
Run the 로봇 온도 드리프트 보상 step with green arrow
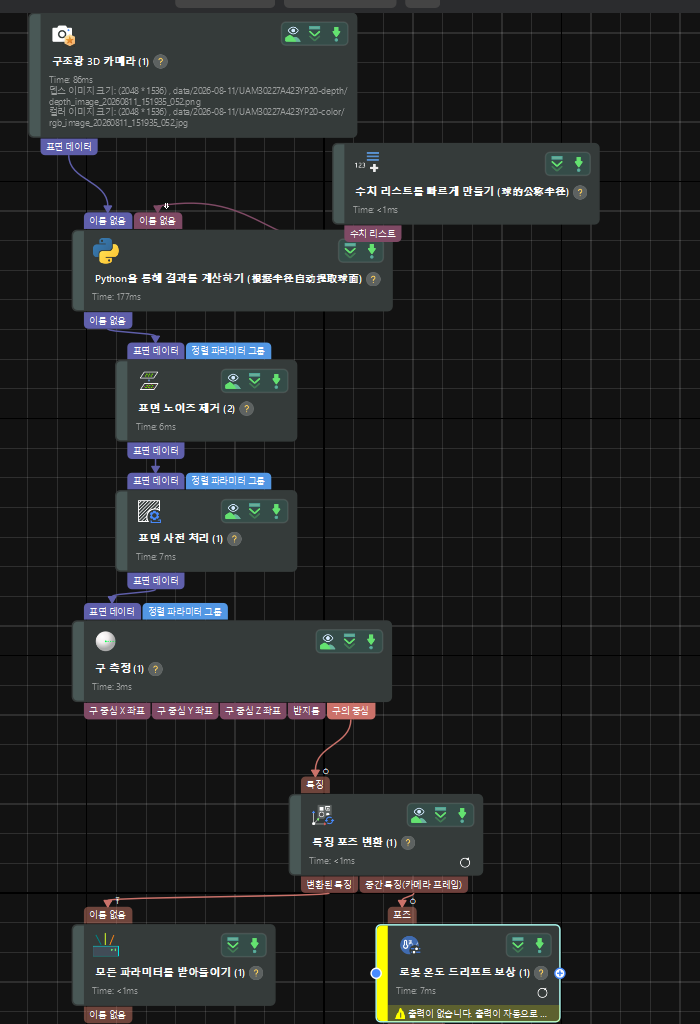[539, 944]
